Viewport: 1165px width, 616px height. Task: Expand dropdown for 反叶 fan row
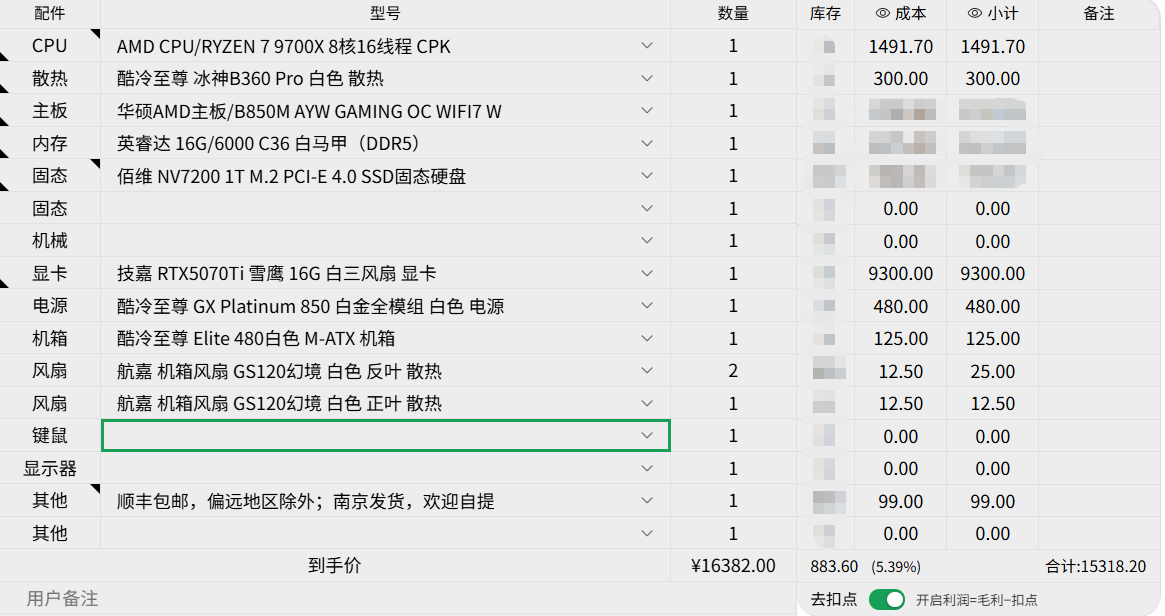click(647, 371)
